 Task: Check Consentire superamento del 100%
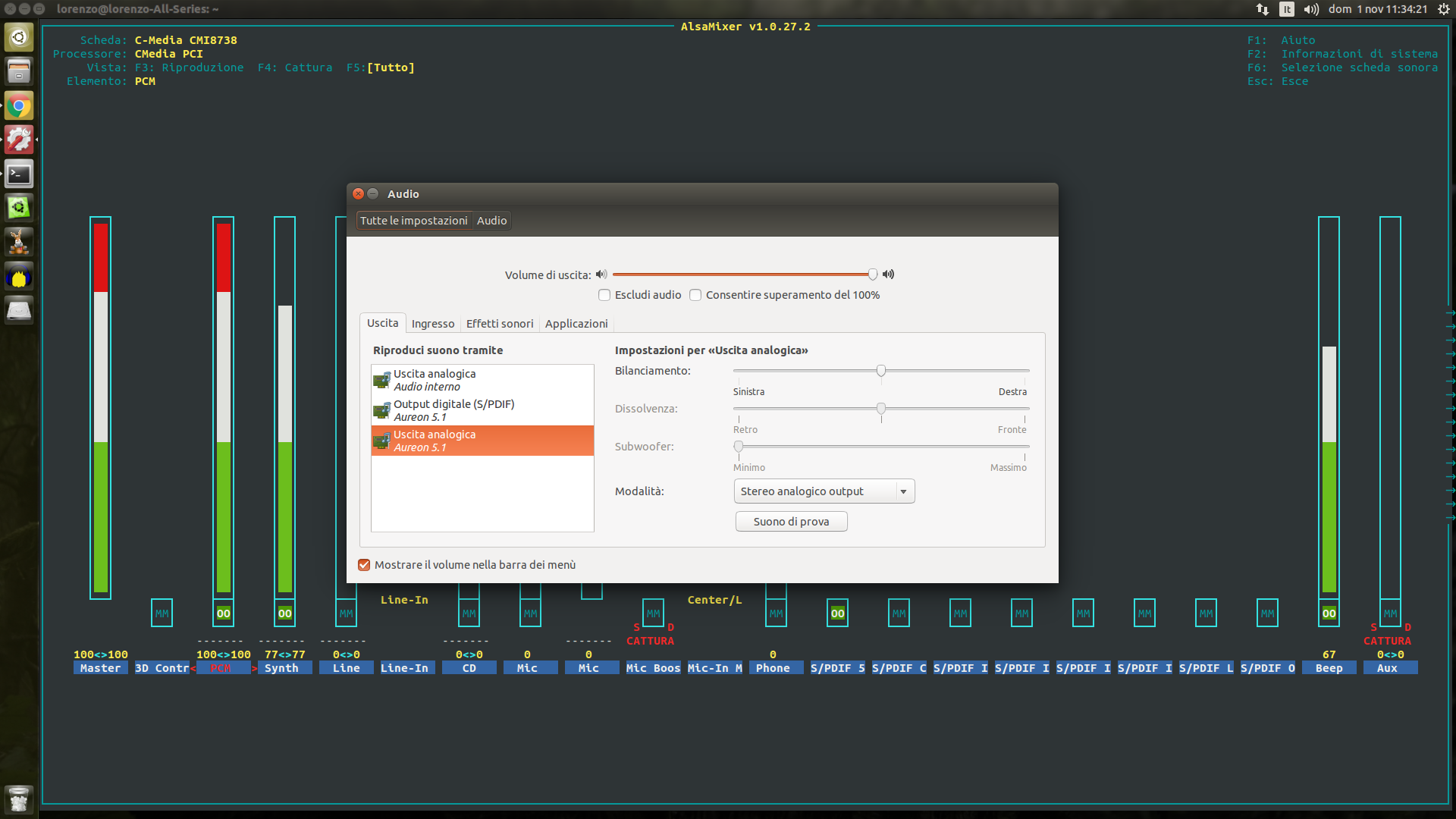tap(695, 295)
